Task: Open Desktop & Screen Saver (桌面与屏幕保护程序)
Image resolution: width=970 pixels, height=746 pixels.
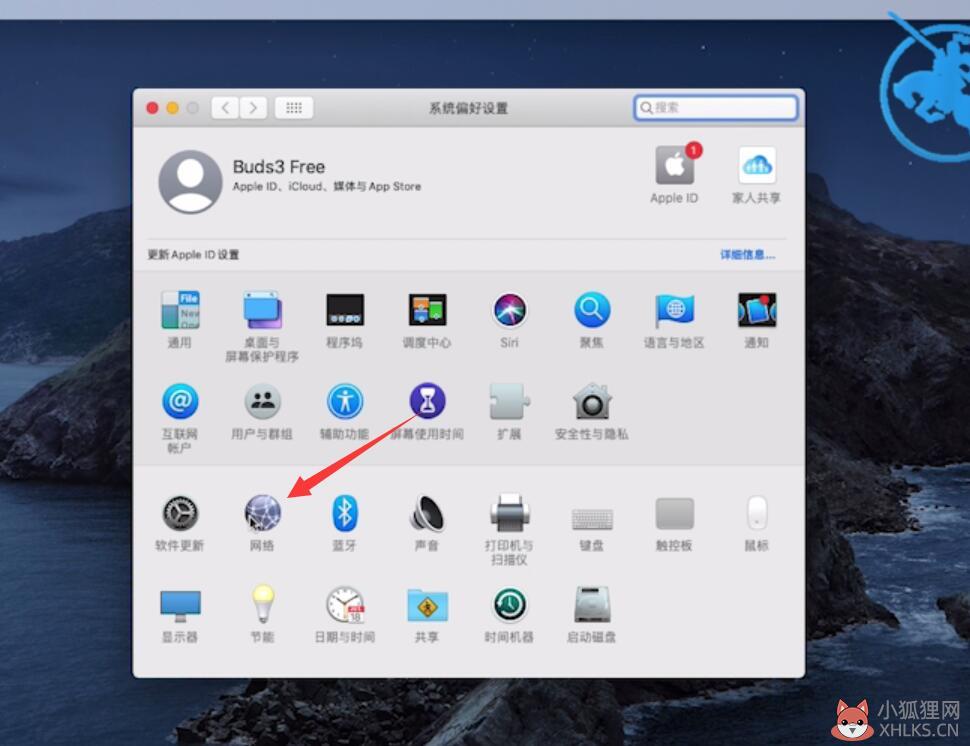Action: pyautogui.click(x=262, y=310)
